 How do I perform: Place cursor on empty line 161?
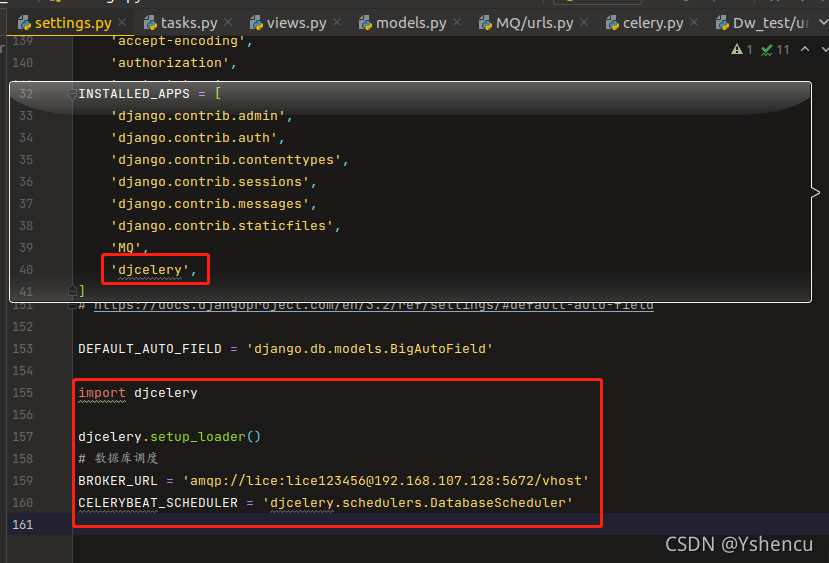[x=449, y=524]
